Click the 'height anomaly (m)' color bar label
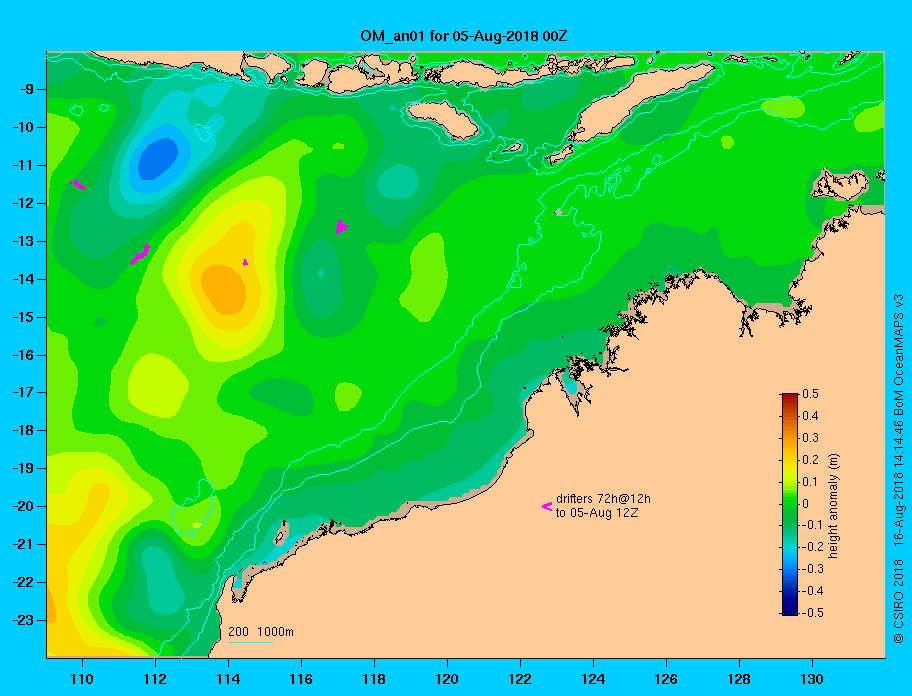The width and height of the screenshot is (912, 696). coord(833,505)
